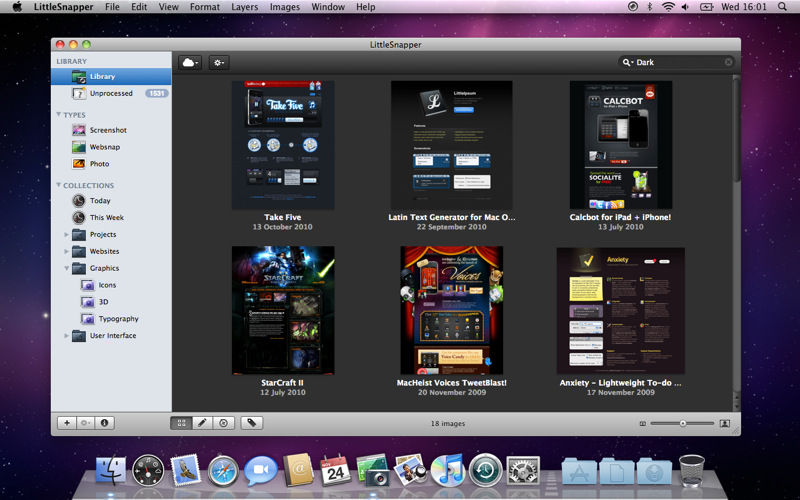Viewport: 800px width, 500px height.
Task: Open the Layers menu
Action: [x=244, y=7]
